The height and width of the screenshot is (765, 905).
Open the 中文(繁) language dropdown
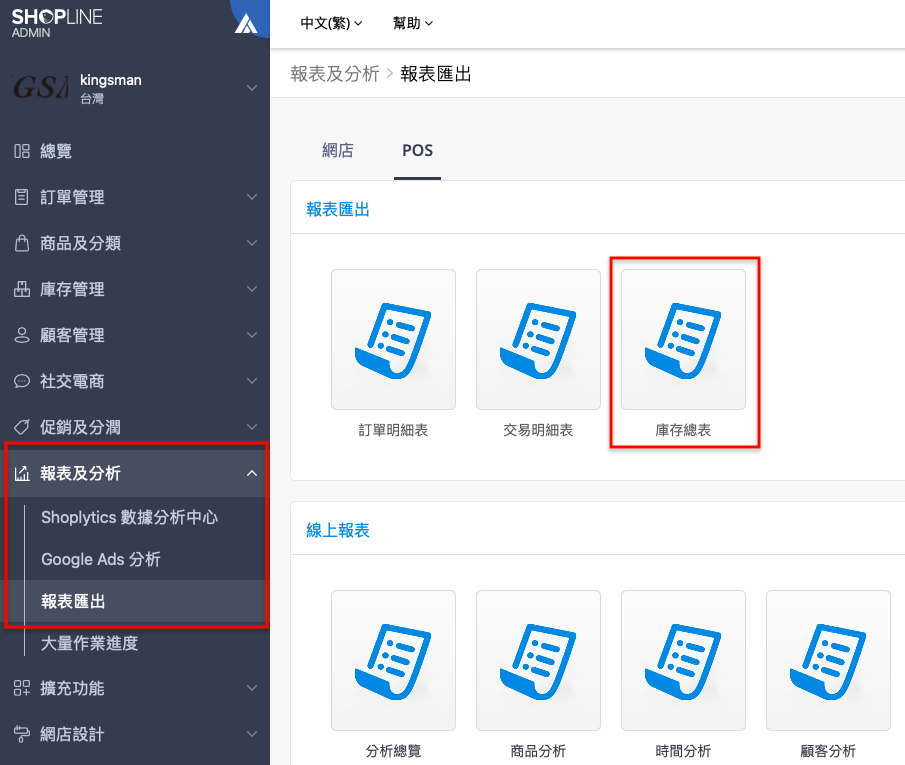pyautogui.click(x=331, y=23)
